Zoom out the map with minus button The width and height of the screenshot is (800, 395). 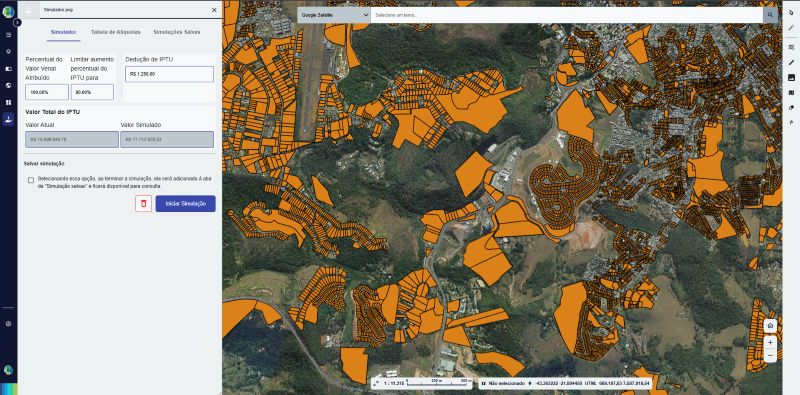770,355
